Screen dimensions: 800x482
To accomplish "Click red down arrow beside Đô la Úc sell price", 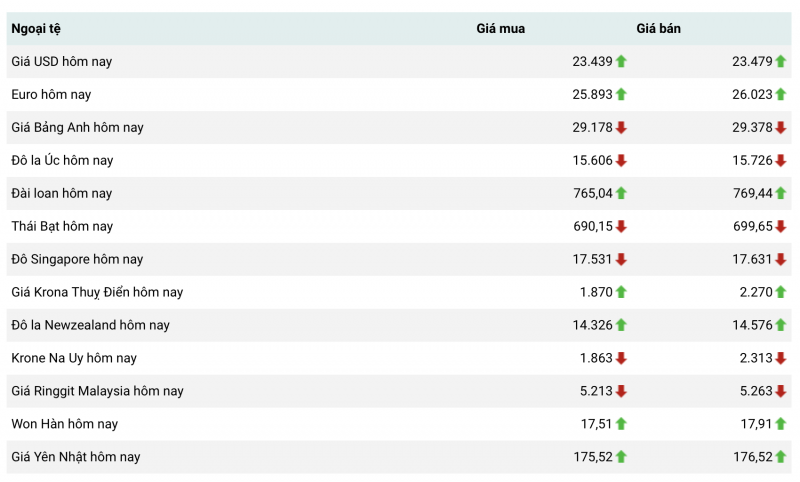I will pyautogui.click(x=781, y=160).
